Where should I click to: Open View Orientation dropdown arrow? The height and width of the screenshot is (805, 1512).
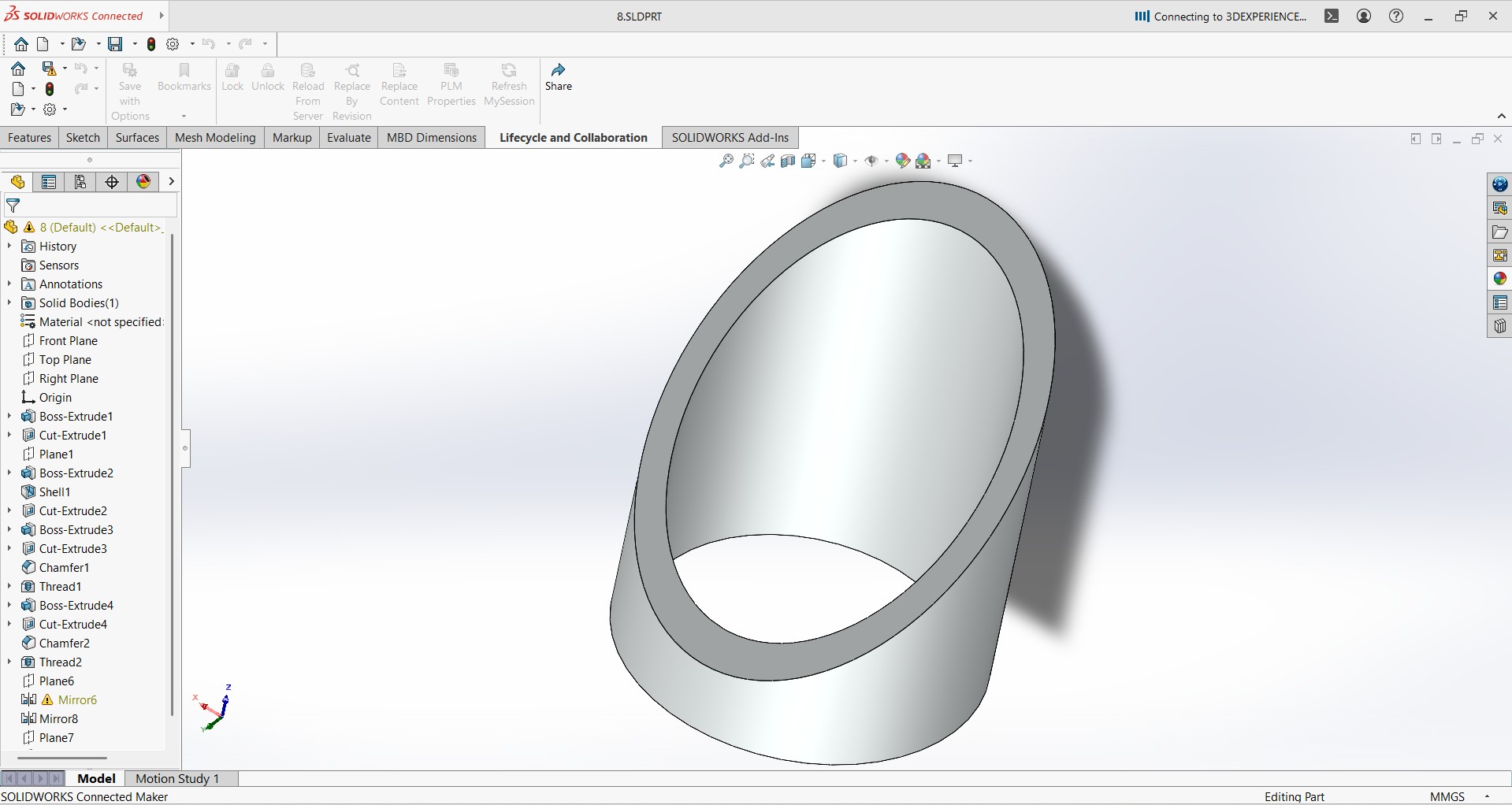(823, 161)
